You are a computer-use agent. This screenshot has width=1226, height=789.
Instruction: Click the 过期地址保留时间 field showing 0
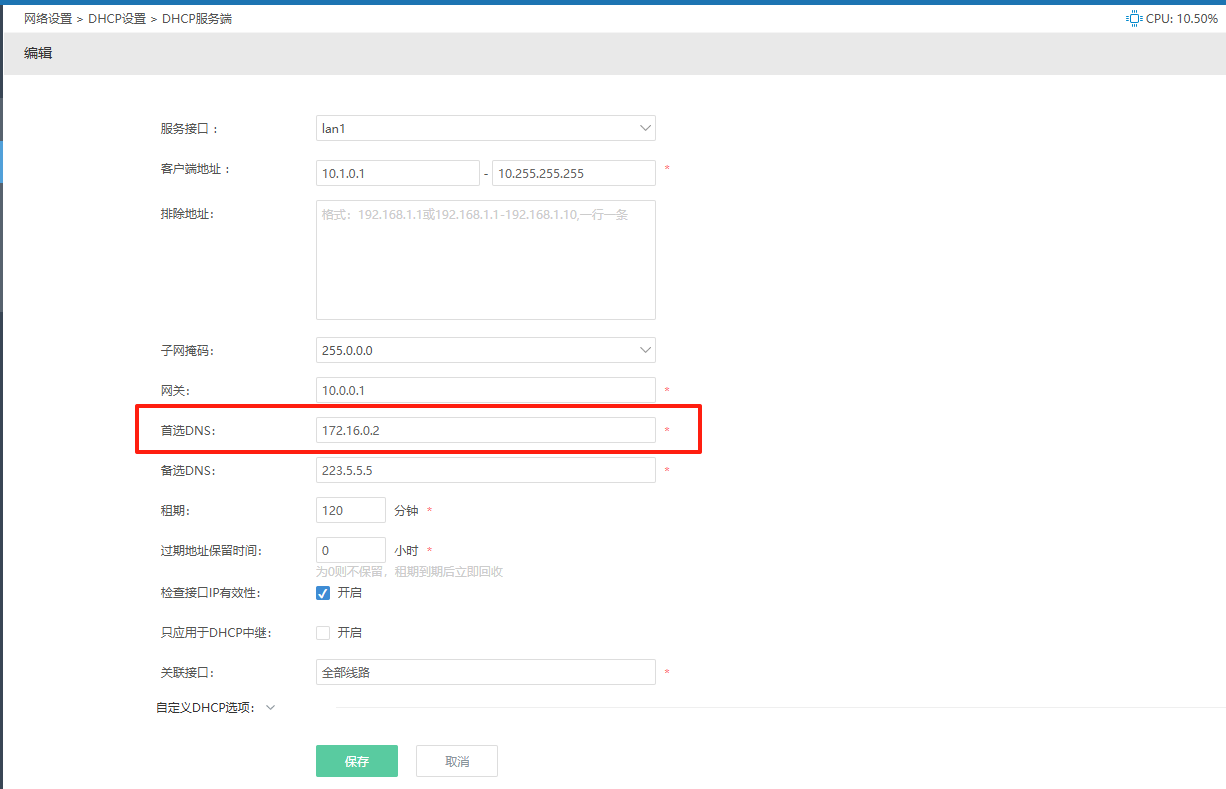350,550
